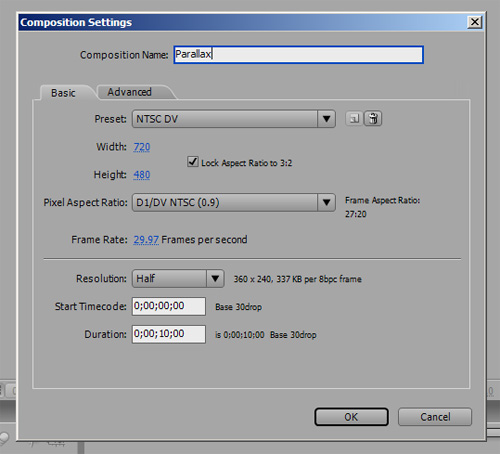Click the Height value 480

point(142,175)
